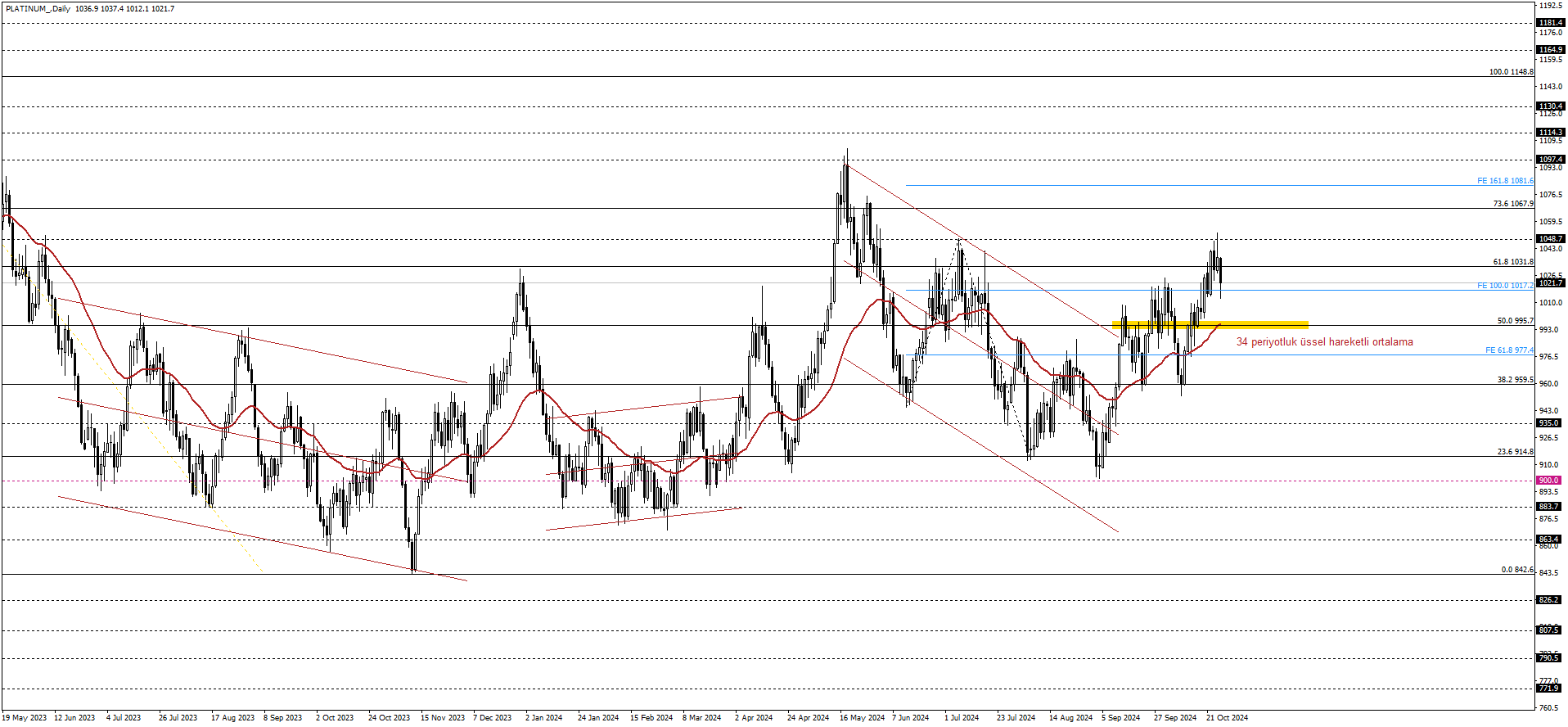Click the '34 periyotluk üssel hareketli ortalama' annotation
The height and width of the screenshot is (727, 1568).
[1324, 342]
